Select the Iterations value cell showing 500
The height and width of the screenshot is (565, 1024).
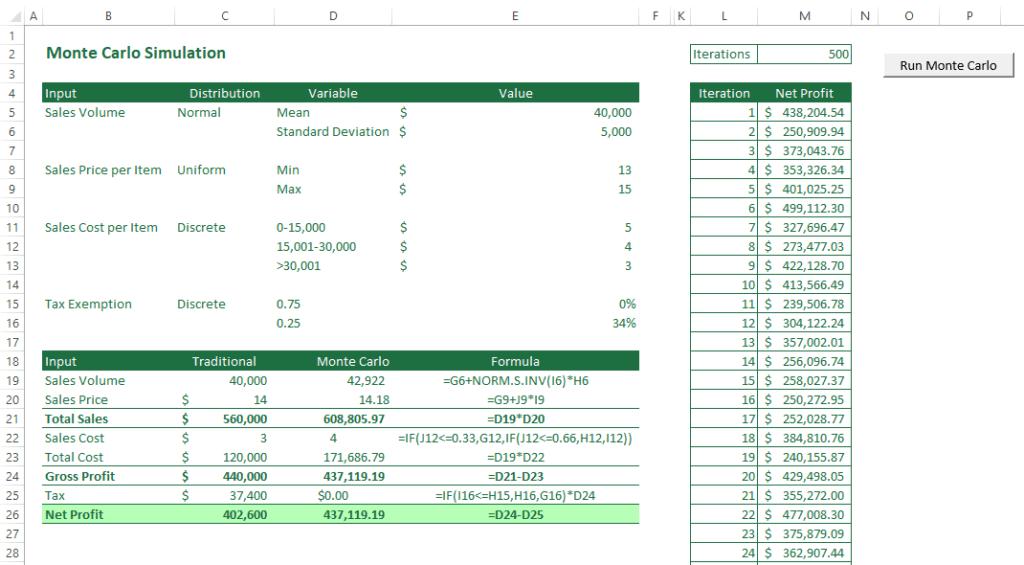804,54
